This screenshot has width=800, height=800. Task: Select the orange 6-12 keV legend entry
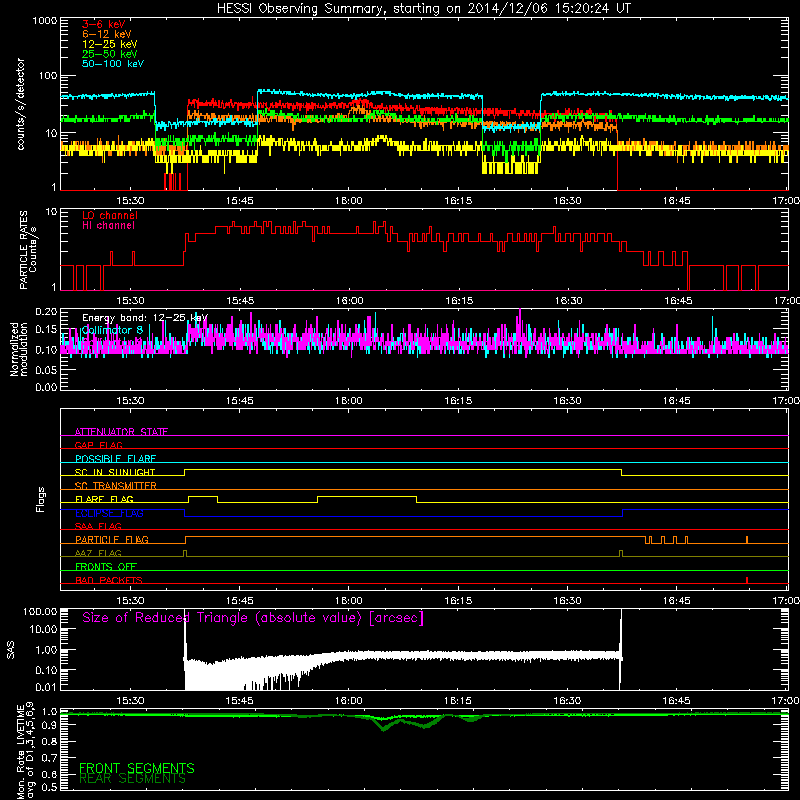(107, 34)
